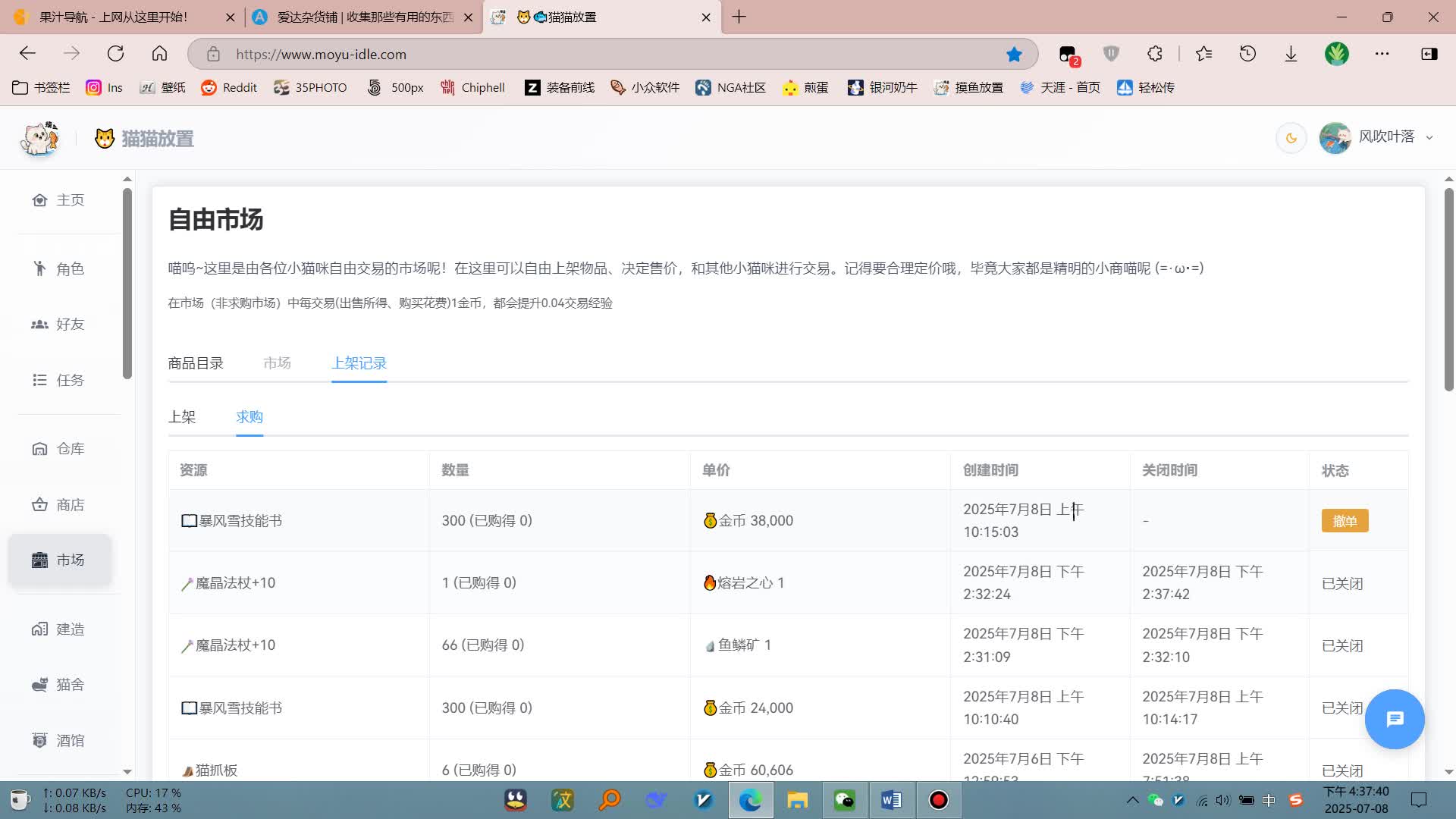The image size is (1456, 819).
Task: Select the 上架 sub-tab
Action: [x=182, y=417]
